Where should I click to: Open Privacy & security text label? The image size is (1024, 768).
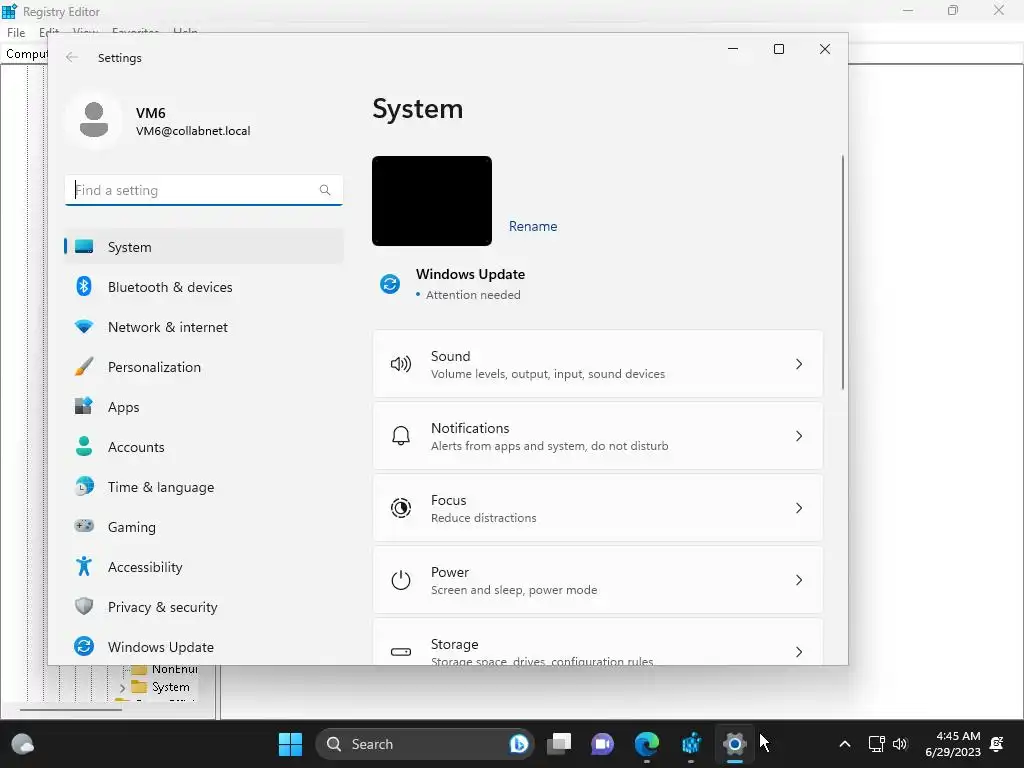(x=163, y=607)
